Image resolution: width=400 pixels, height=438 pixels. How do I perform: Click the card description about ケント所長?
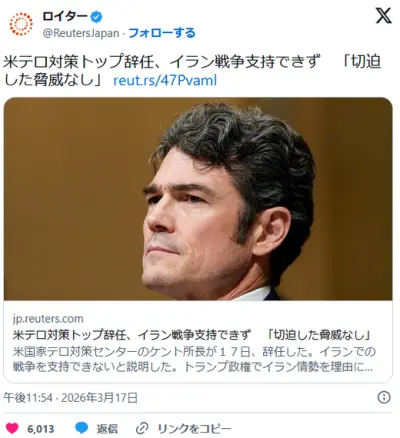click(194, 359)
